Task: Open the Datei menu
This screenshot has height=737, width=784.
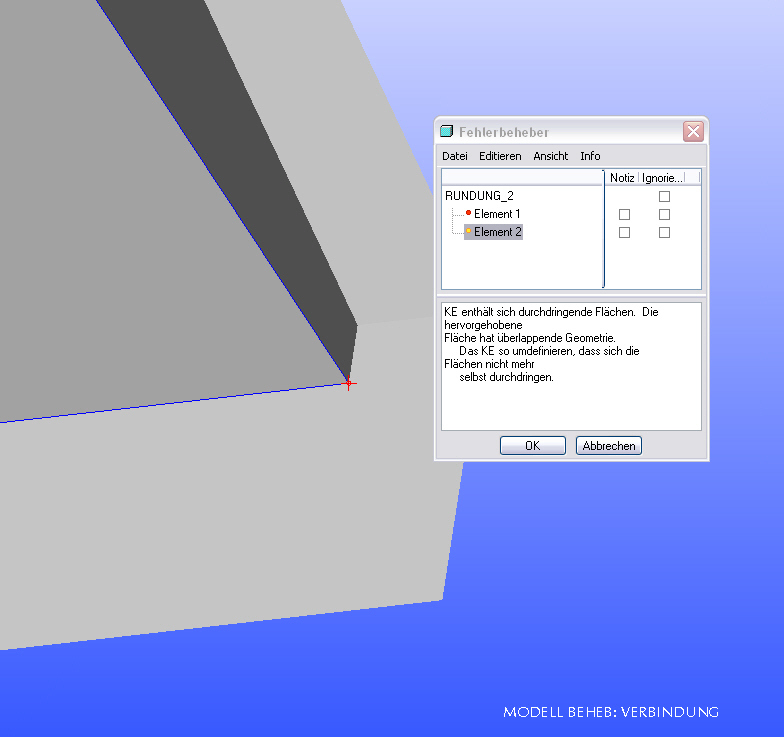Action: pos(454,156)
